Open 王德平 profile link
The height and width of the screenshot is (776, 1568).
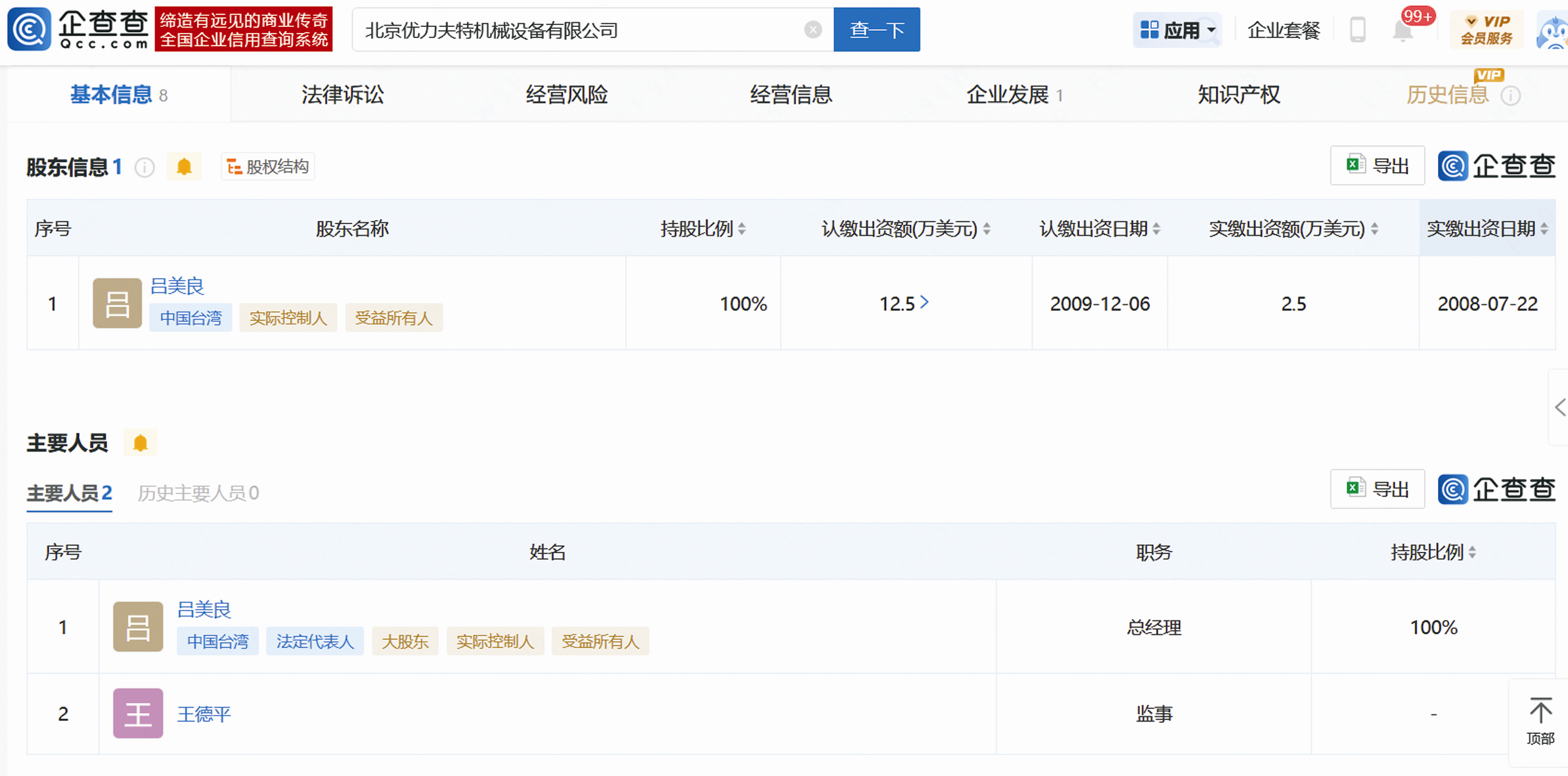coord(204,714)
